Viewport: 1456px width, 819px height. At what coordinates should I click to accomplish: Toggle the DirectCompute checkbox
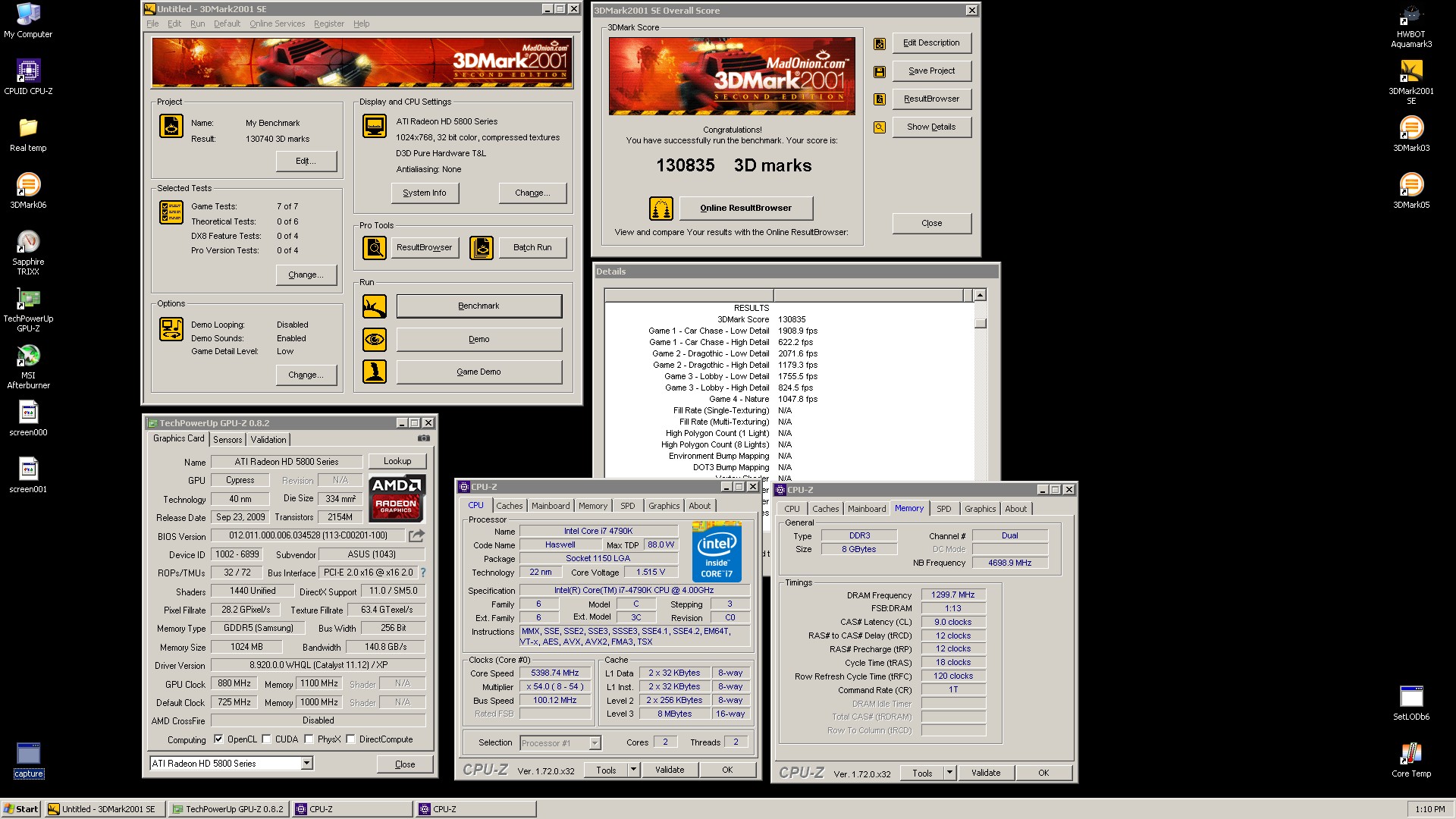tap(350, 739)
